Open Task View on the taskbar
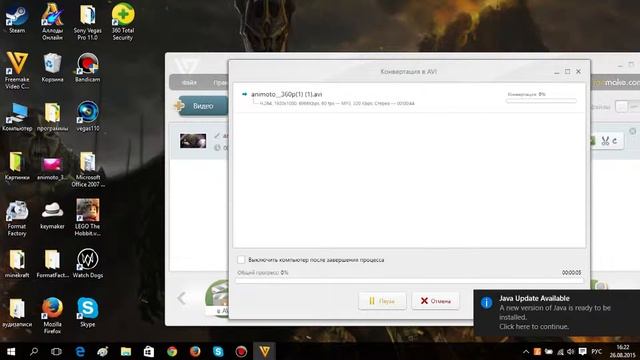640x360 pixels. [x=57, y=351]
